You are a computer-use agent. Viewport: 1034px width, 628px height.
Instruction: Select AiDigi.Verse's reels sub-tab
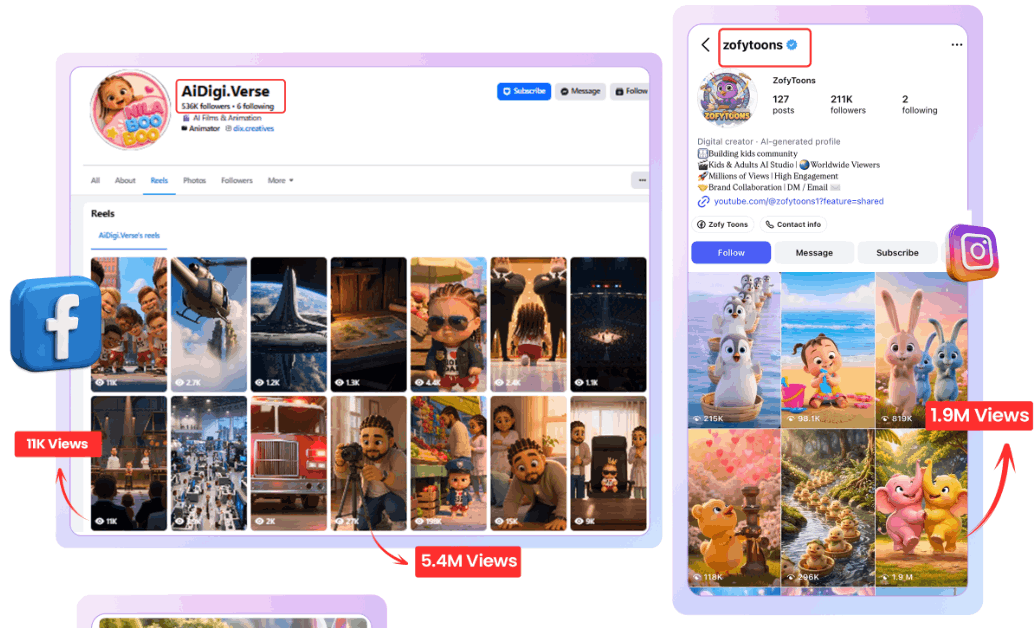pyautogui.click(x=129, y=236)
